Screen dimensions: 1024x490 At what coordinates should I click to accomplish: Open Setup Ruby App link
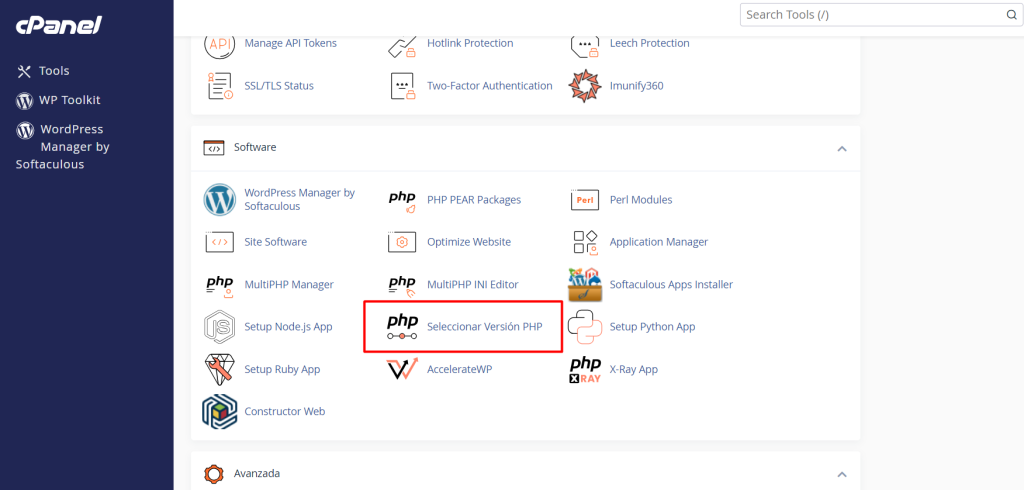tap(282, 369)
